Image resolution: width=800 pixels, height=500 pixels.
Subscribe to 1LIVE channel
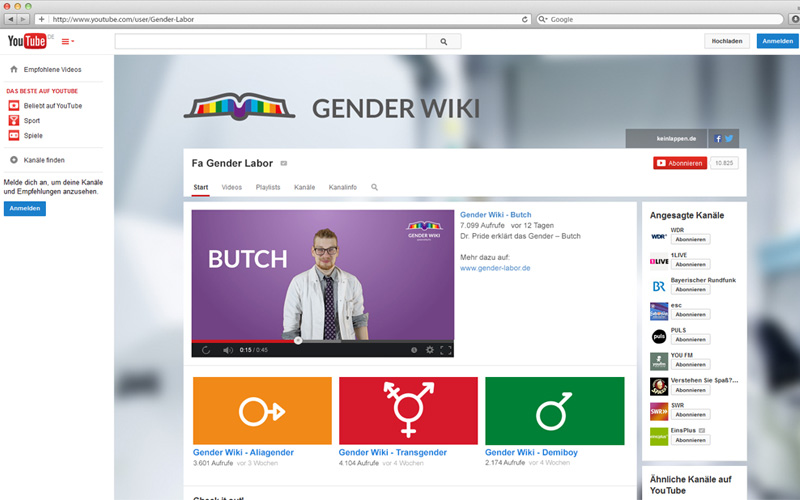690,264
